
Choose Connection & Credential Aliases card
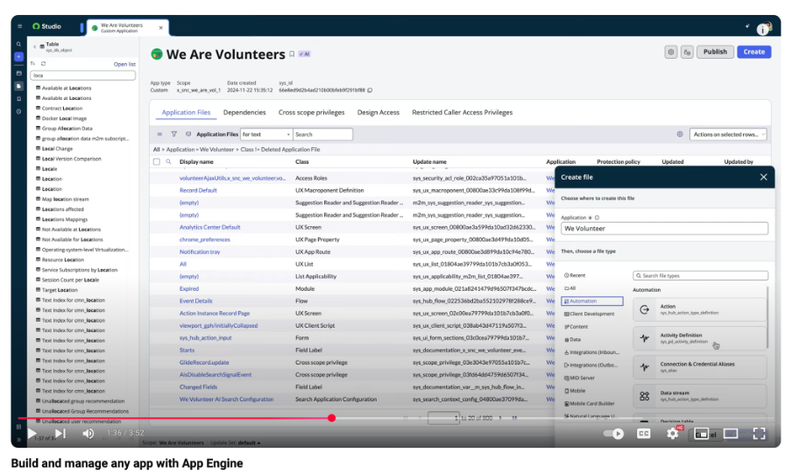pyautogui.click(x=700, y=367)
